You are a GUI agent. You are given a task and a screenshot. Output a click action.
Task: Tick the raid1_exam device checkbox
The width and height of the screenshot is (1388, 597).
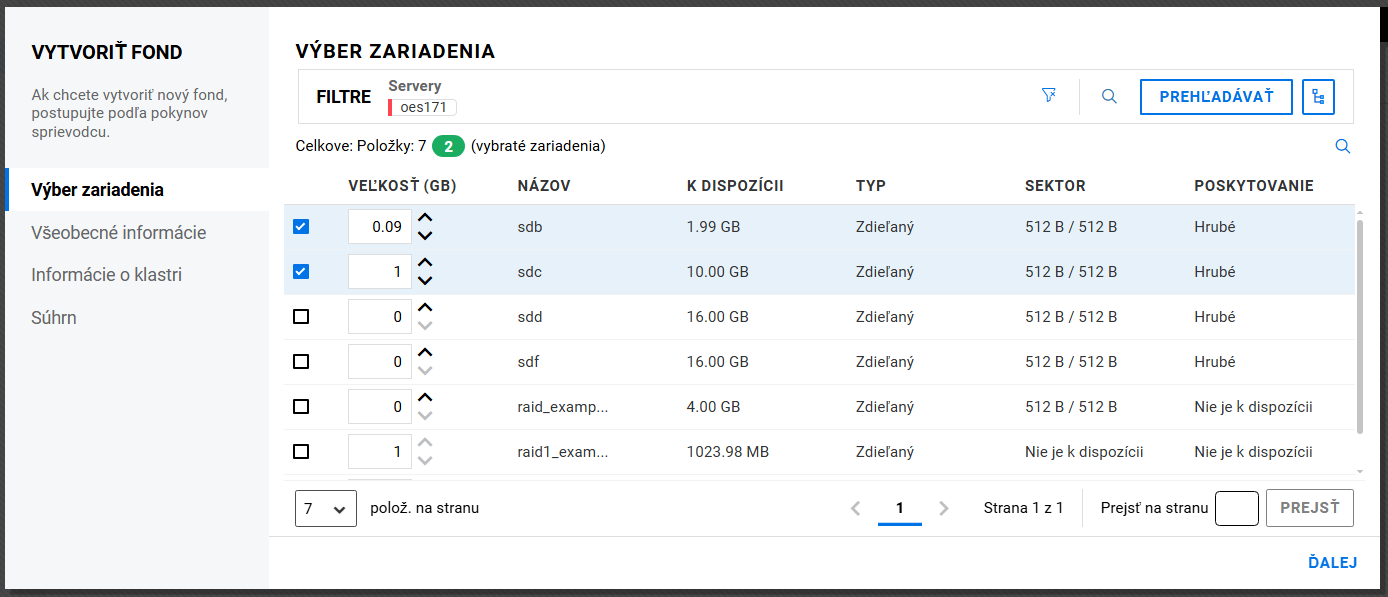(x=301, y=452)
